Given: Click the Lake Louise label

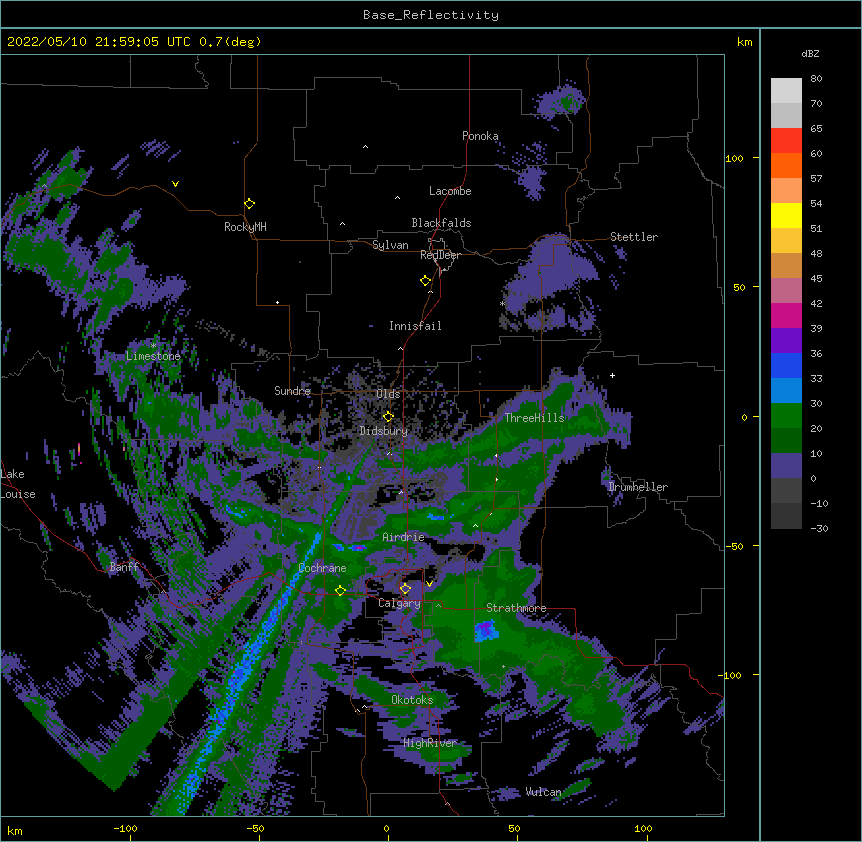Looking at the screenshot, I should click(x=18, y=484).
